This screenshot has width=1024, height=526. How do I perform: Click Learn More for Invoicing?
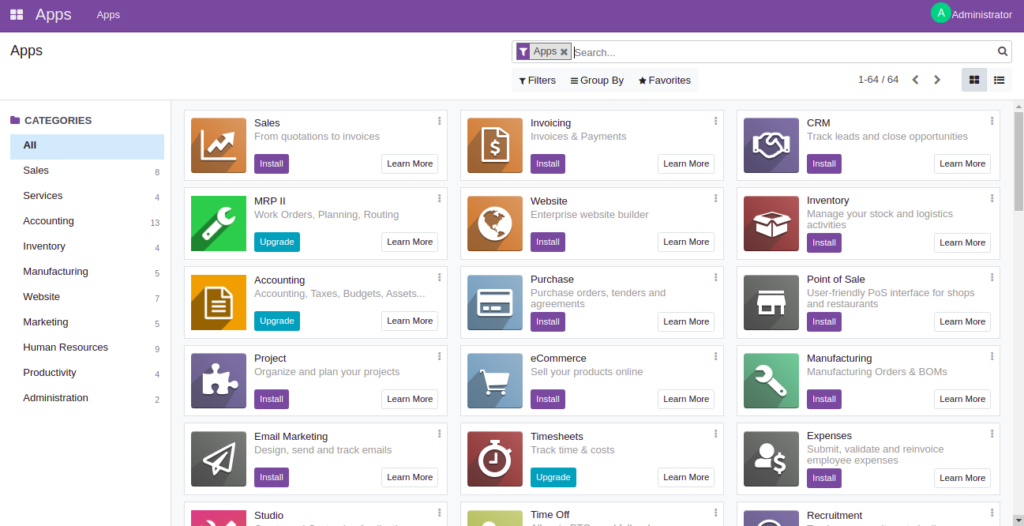coord(686,164)
